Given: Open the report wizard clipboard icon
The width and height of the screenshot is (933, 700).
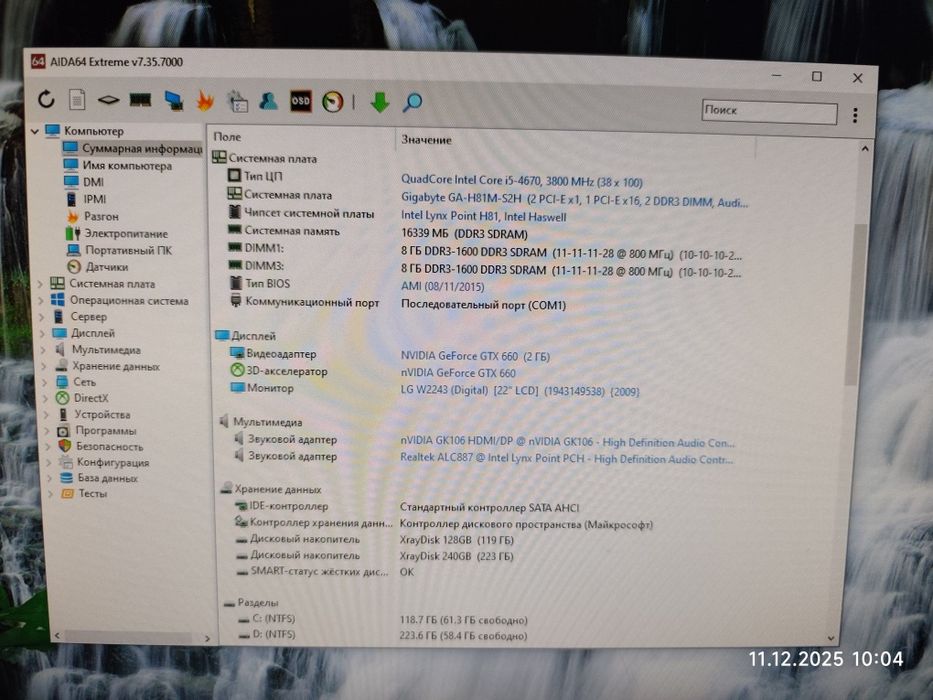Looking at the screenshot, I should coord(237,101).
